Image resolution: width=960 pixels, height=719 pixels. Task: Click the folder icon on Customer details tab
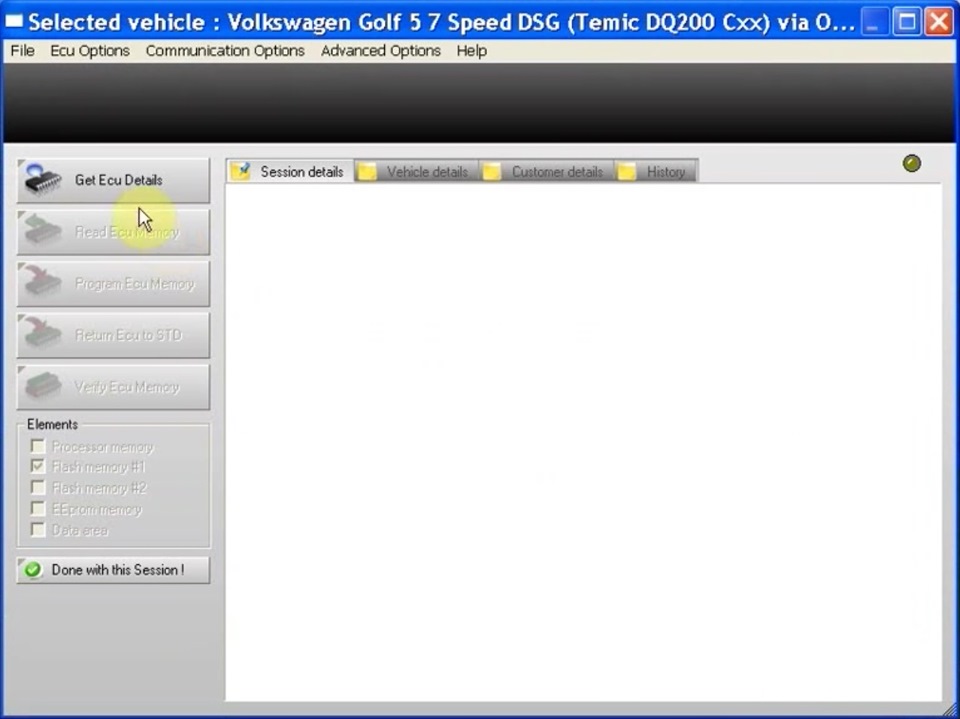coord(492,172)
